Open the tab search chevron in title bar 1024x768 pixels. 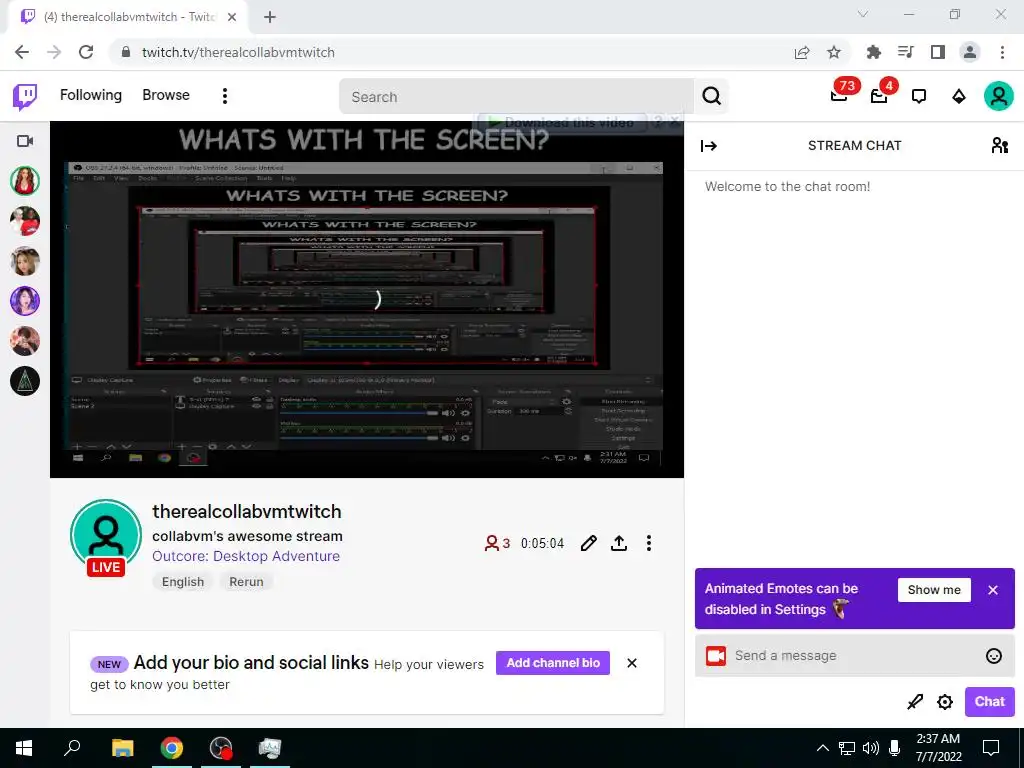863,14
